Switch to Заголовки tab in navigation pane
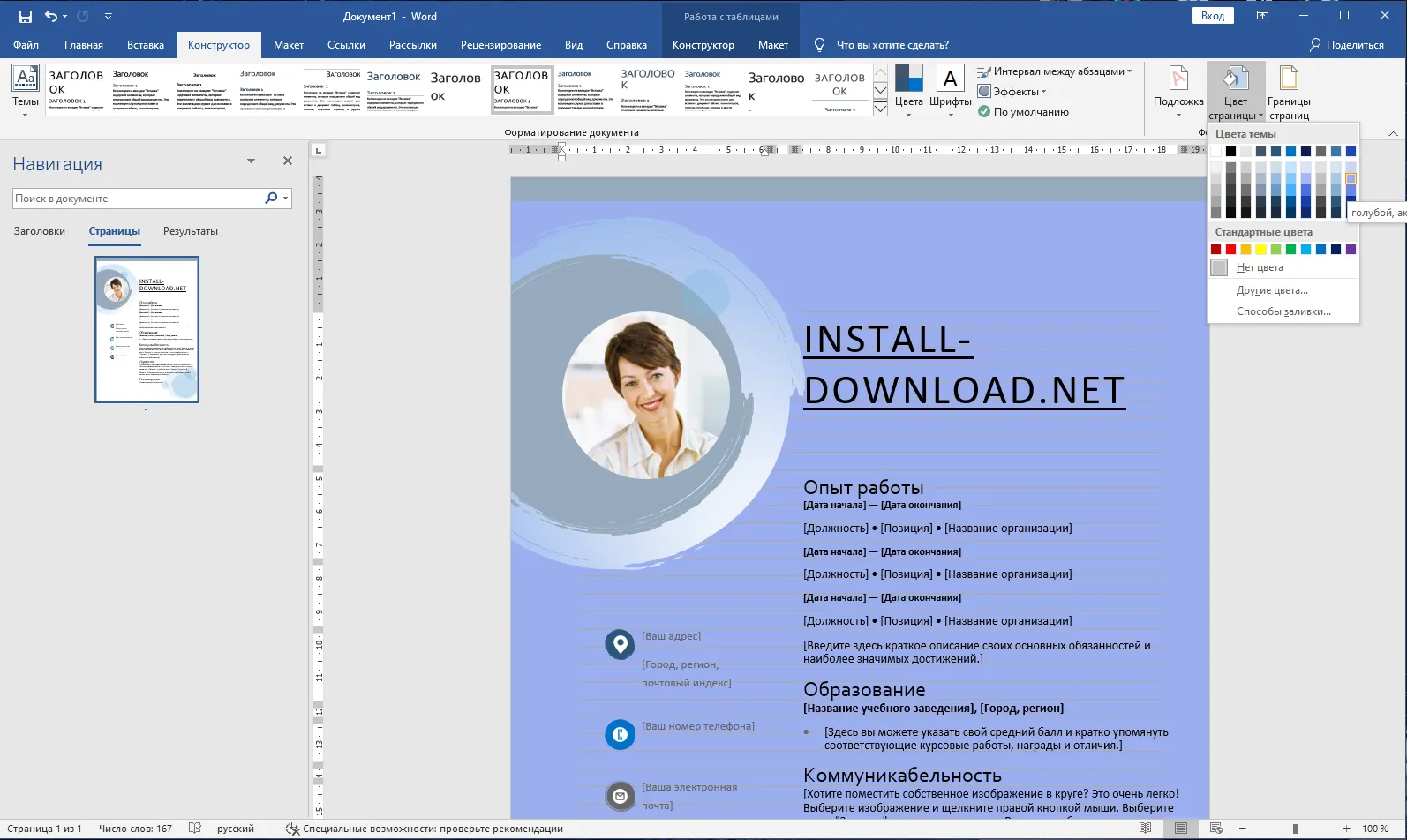This screenshot has width=1407, height=840. (40, 231)
